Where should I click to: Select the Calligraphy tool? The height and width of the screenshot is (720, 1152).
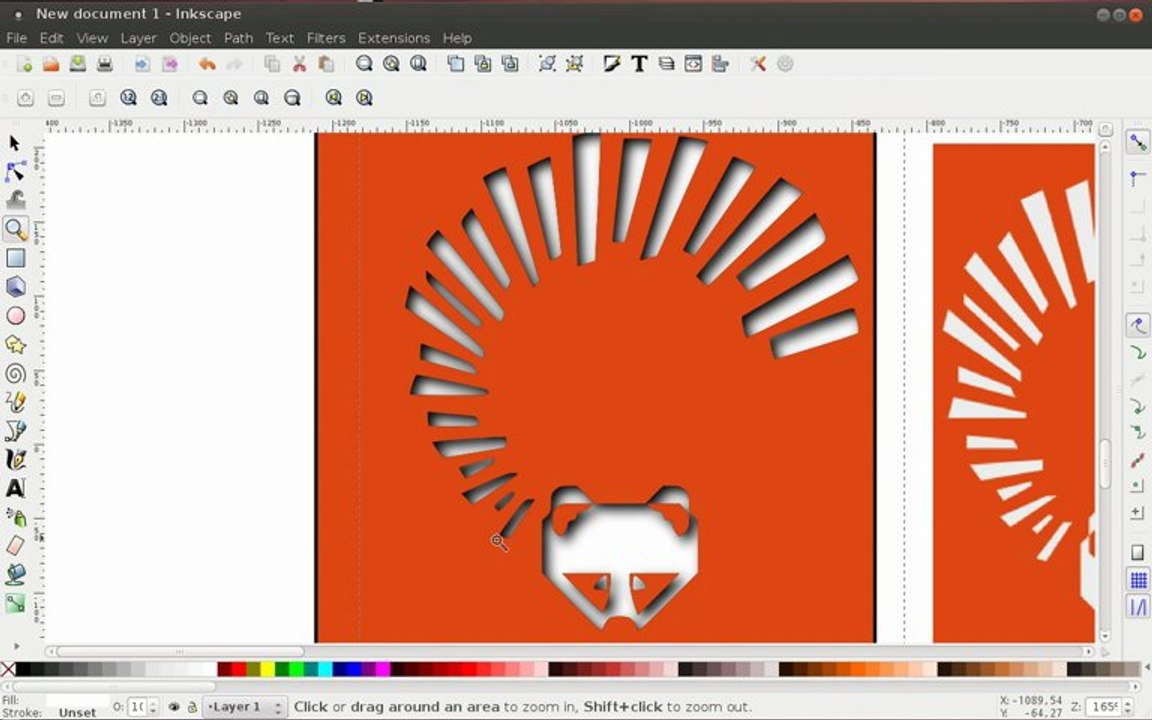click(15, 459)
